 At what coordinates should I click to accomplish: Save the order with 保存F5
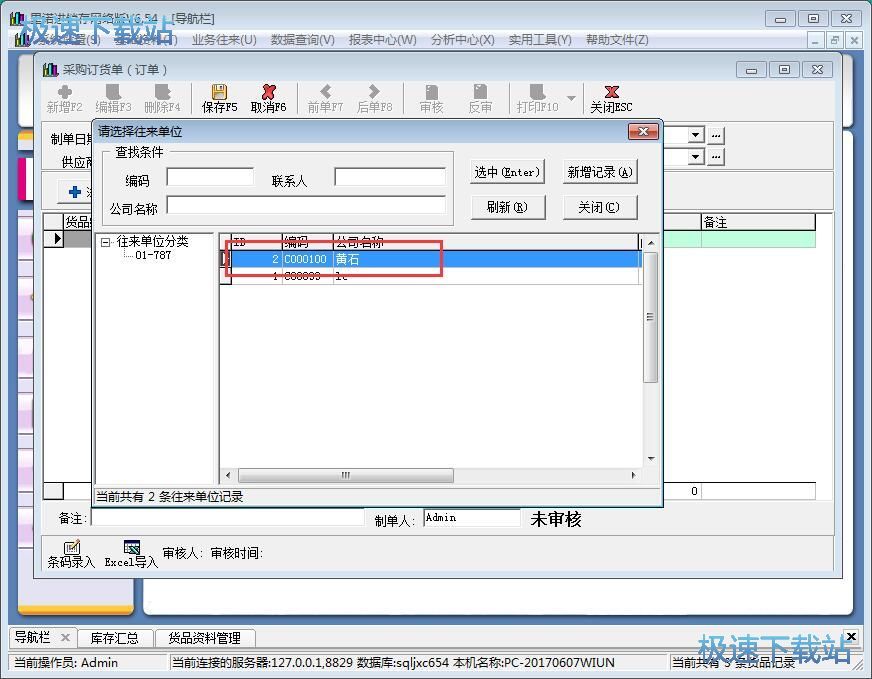coord(219,99)
